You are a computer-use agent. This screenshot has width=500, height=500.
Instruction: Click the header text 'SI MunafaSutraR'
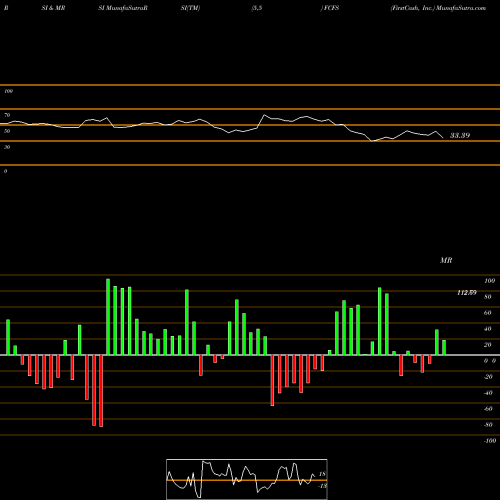tap(123, 8)
